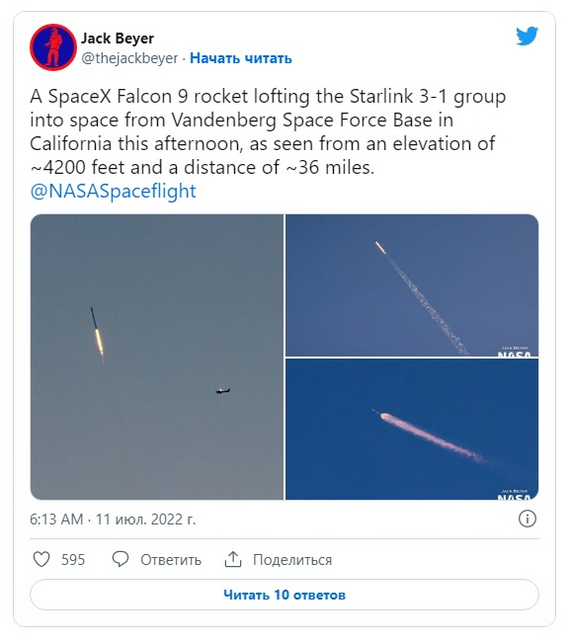Open the @thejackbeyer handle link
Screen dimensions: 570x641
(x=130, y=58)
